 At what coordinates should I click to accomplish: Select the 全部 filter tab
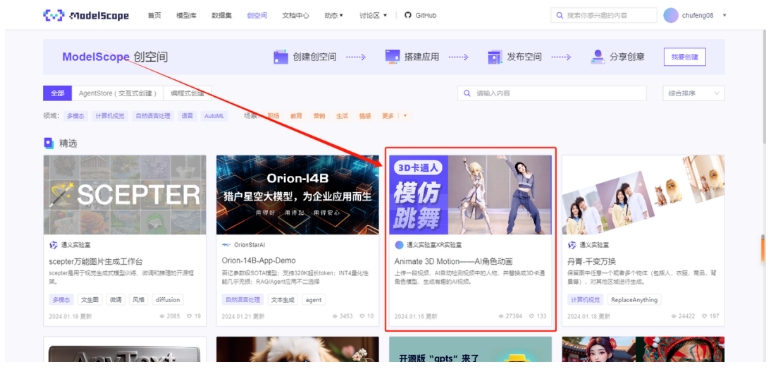point(57,93)
